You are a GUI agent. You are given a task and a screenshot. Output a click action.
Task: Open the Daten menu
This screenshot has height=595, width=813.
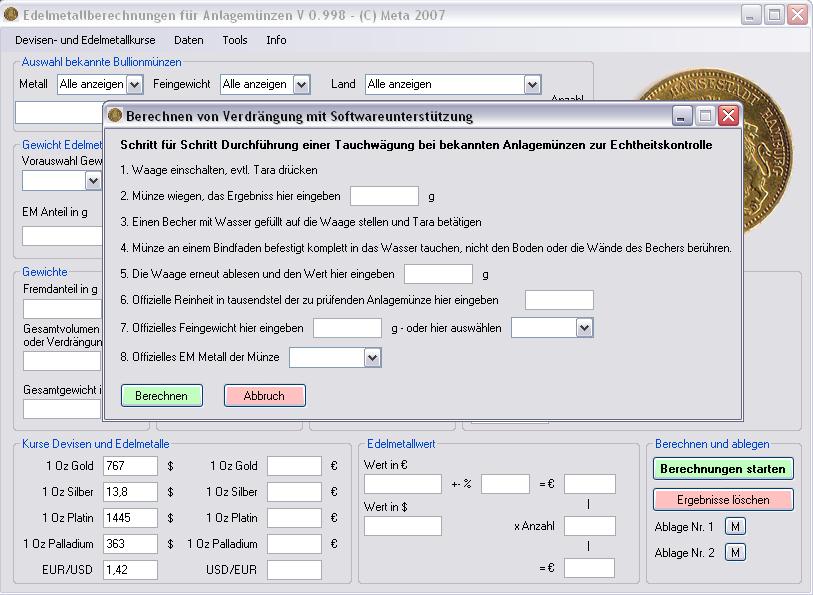tap(188, 40)
